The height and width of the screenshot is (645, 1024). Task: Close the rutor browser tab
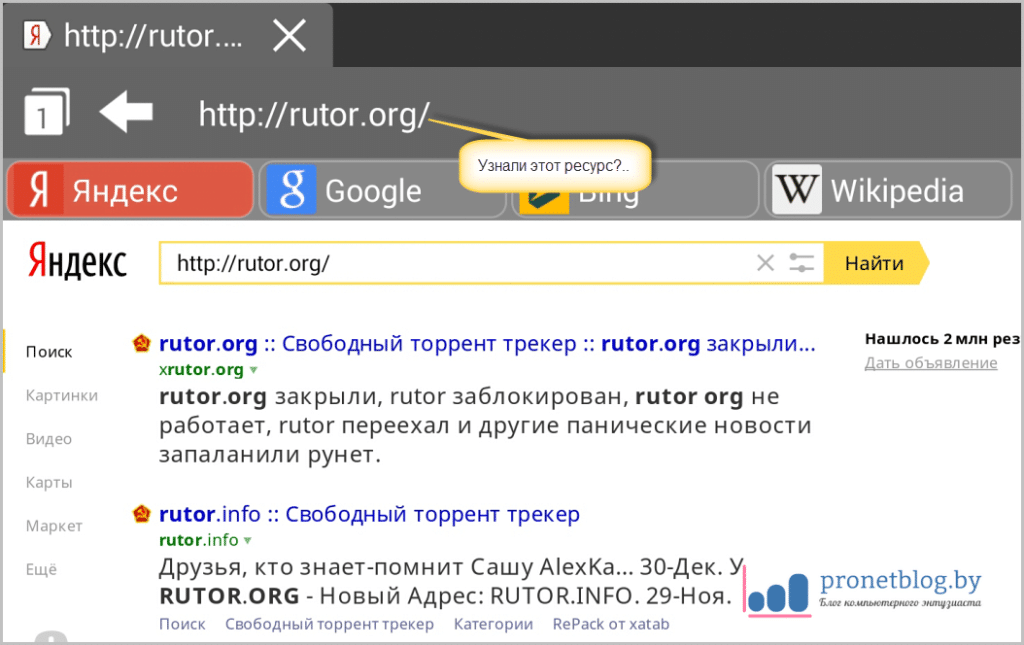pos(289,35)
